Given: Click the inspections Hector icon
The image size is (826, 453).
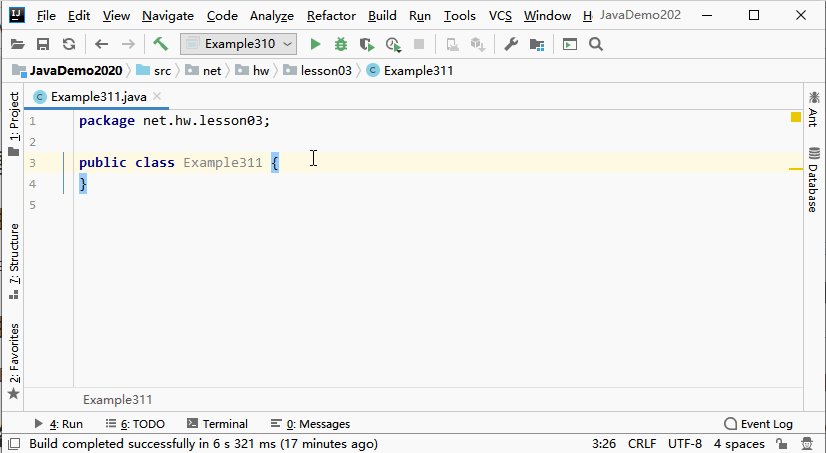Looking at the screenshot, I should pos(807,444).
